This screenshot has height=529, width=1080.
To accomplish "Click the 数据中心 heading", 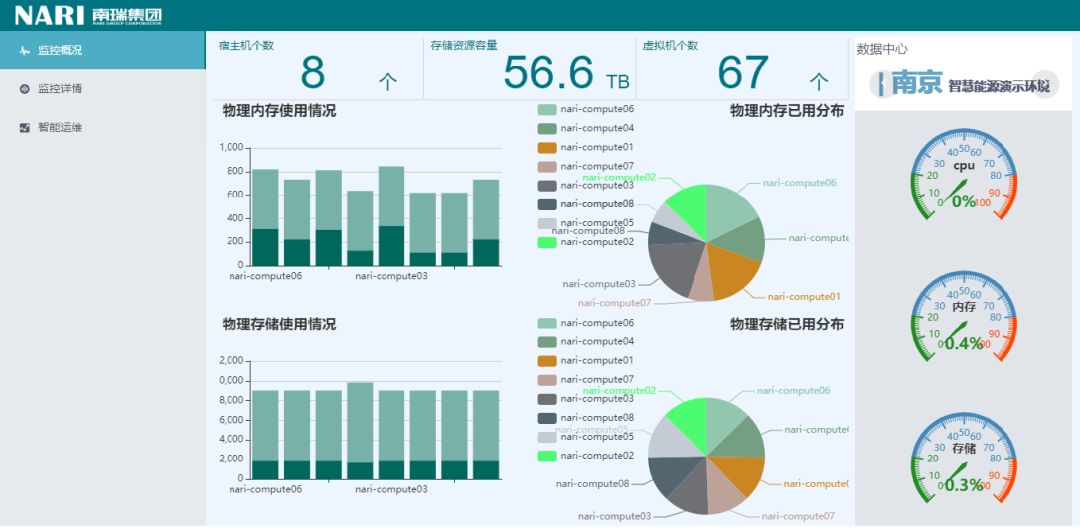I will (x=882, y=50).
